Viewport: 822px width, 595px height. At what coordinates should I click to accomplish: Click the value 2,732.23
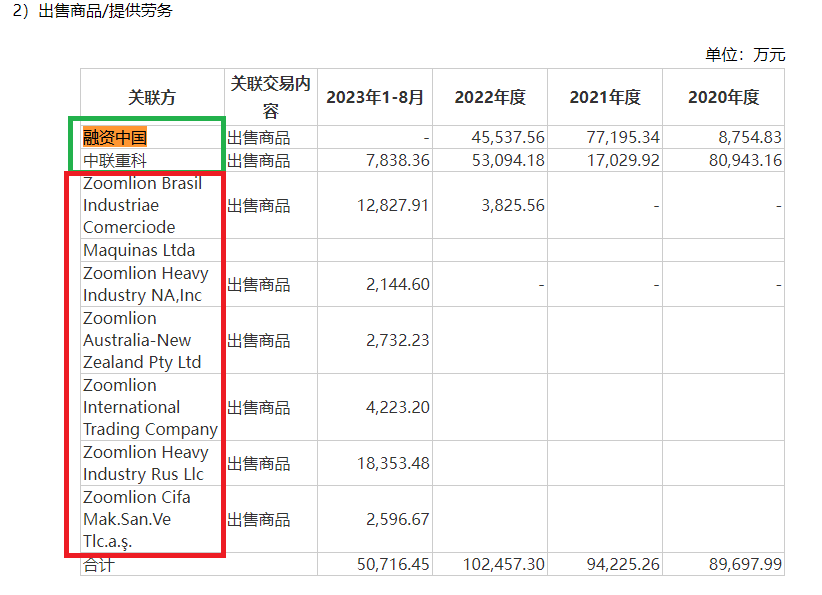pyautogui.click(x=398, y=341)
